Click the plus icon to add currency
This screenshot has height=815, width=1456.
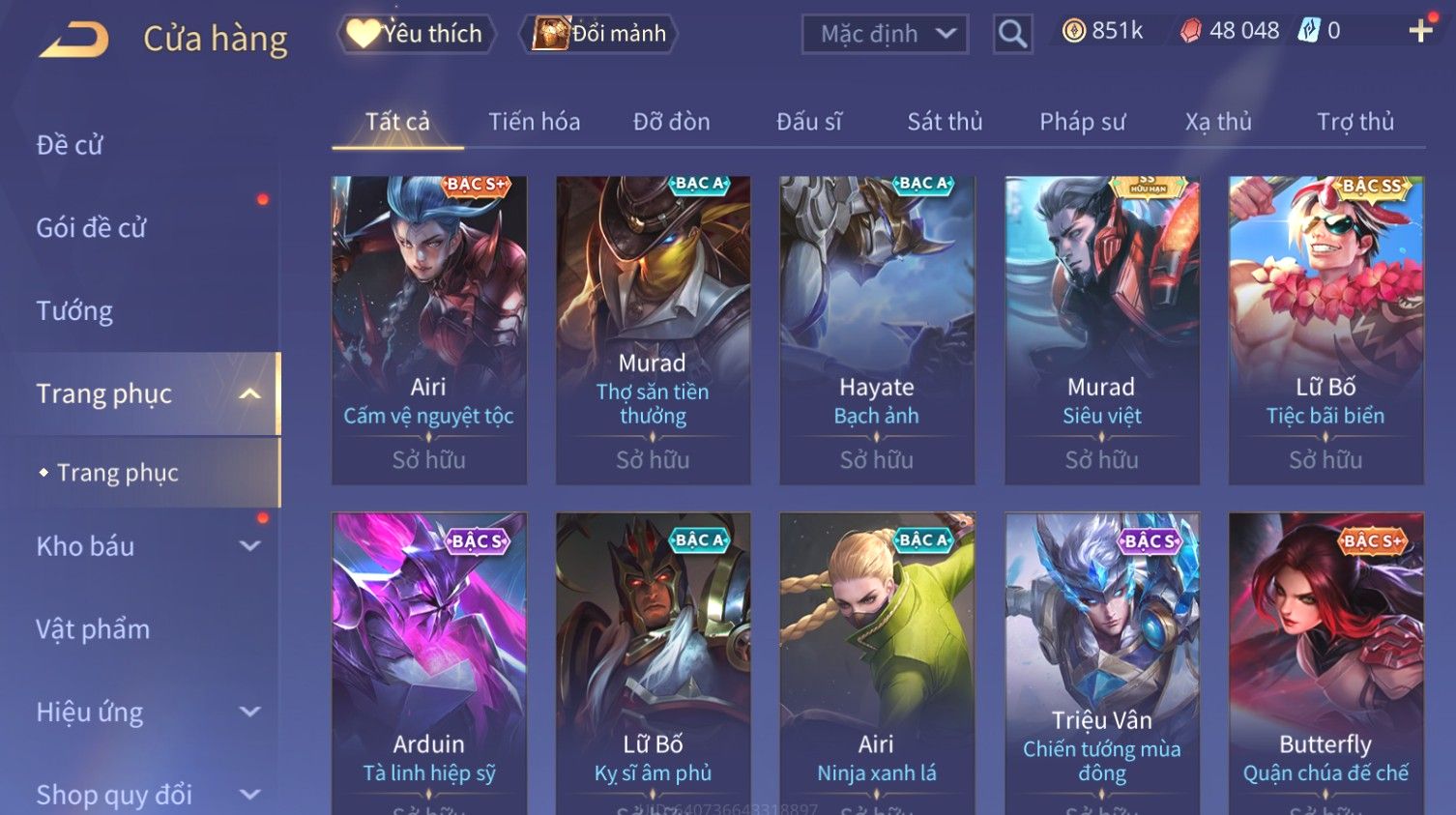1420,32
